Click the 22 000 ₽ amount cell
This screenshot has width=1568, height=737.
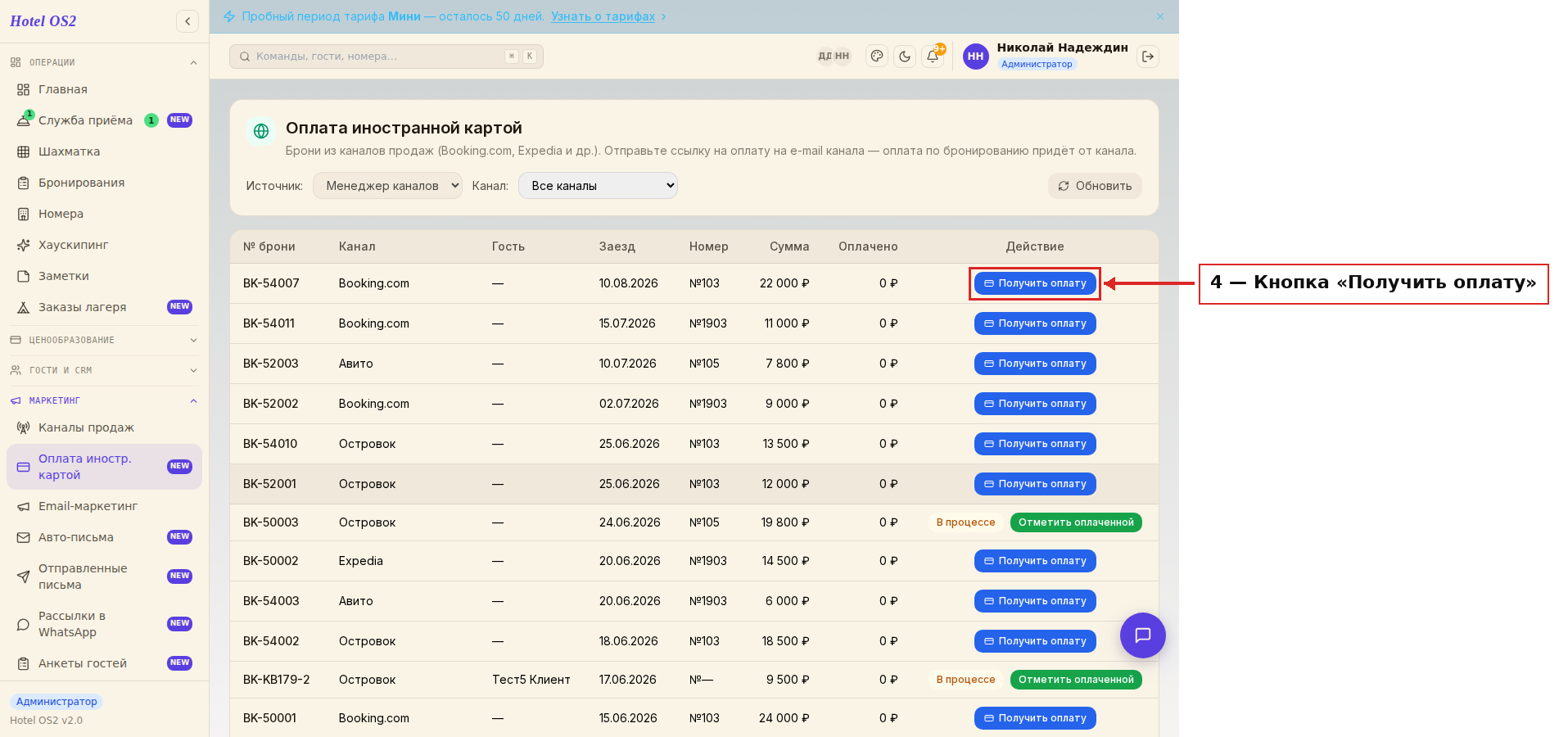784,283
